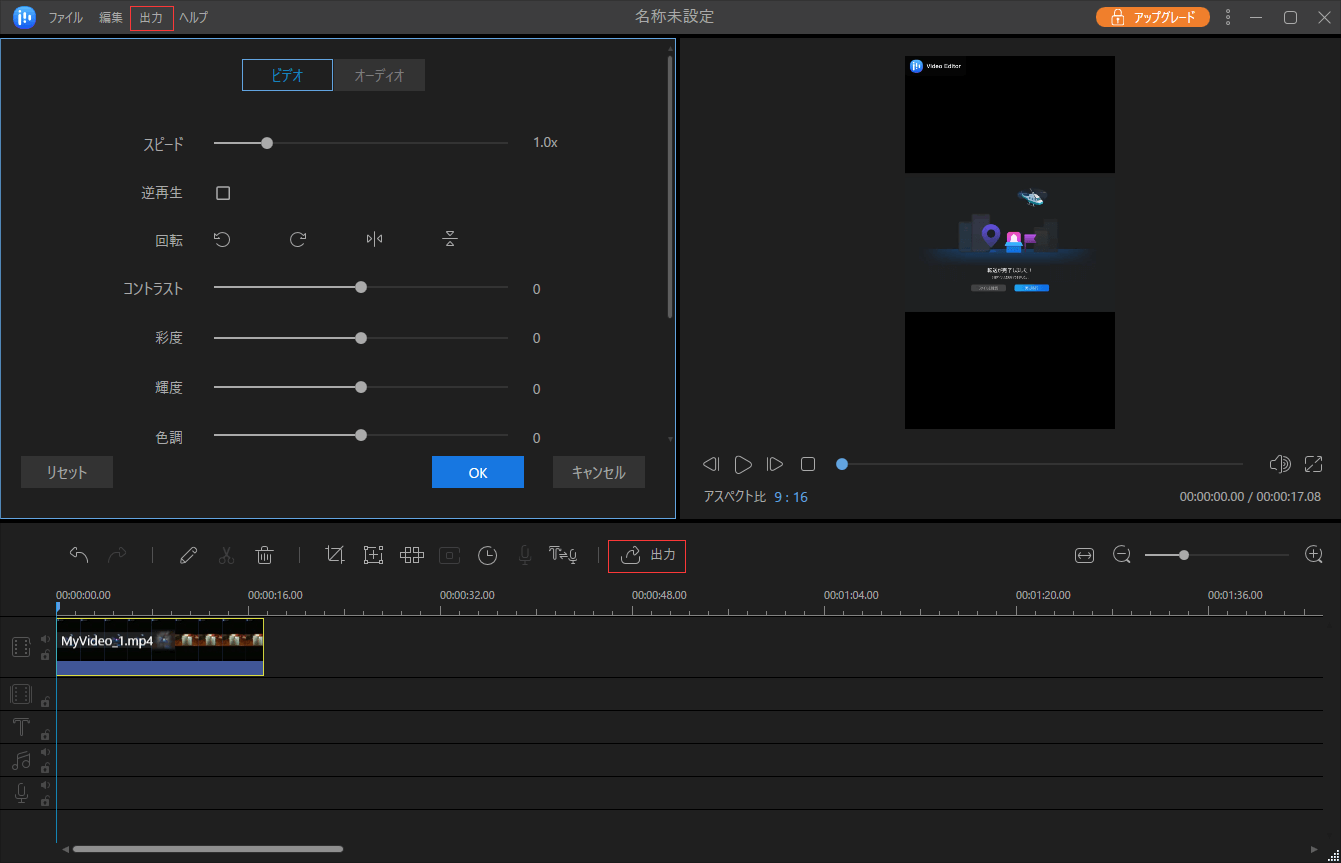Mute the video track speaker
Screen dimensions: 1341x863
point(45,638)
